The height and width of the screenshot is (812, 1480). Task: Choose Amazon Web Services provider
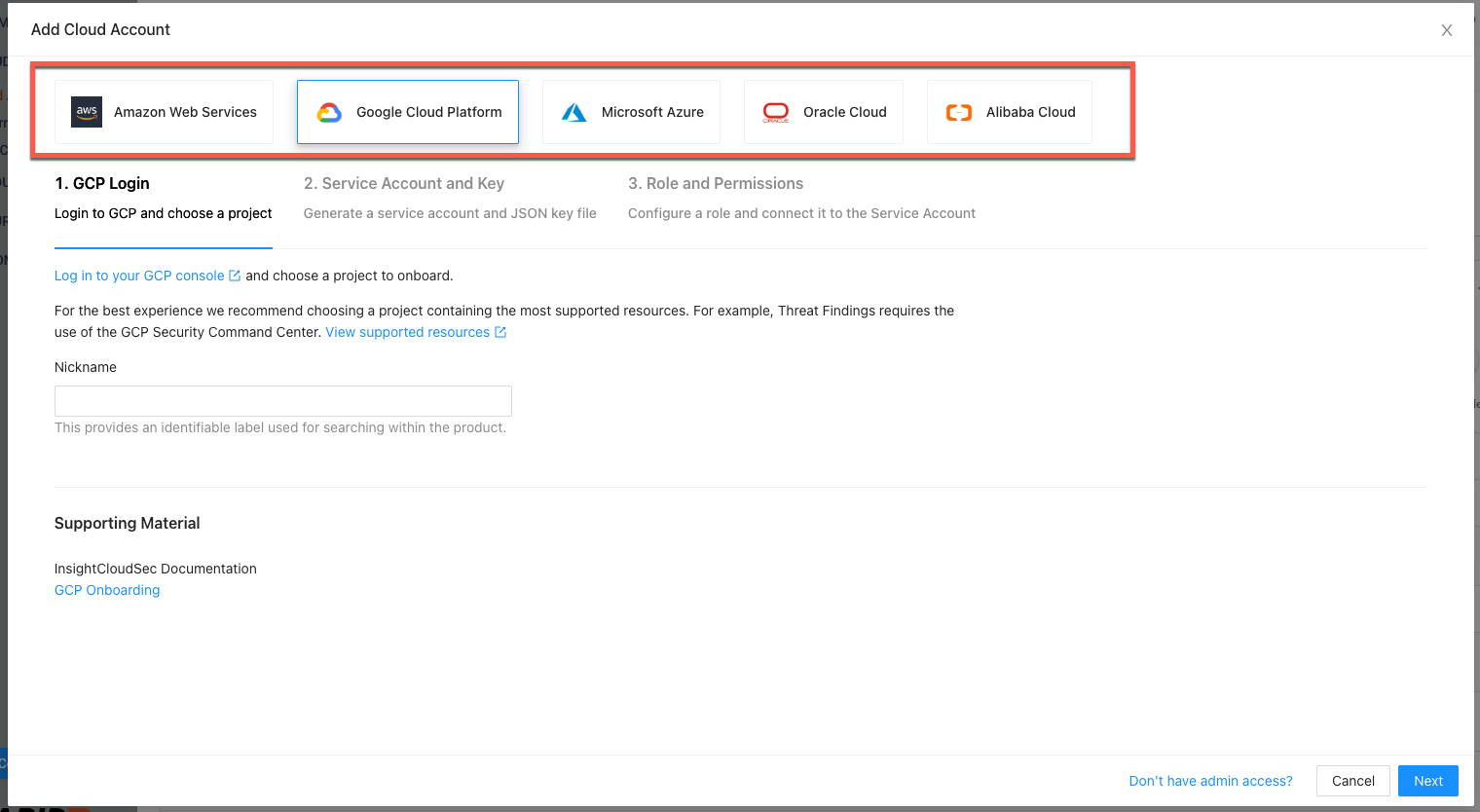pyautogui.click(x=164, y=112)
